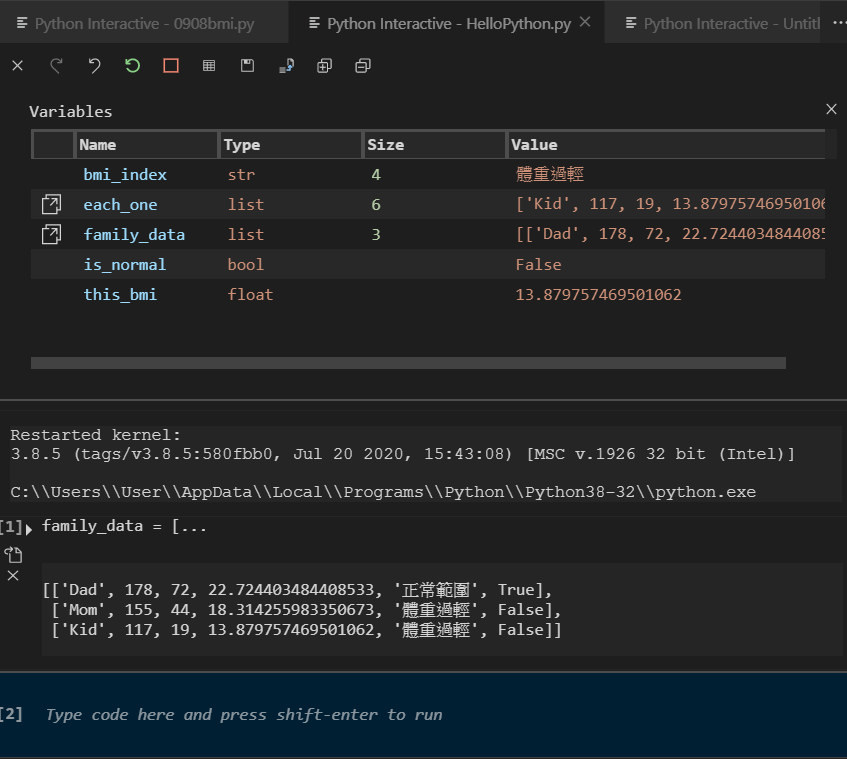Image resolution: width=847 pixels, height=759 pixels.
Task: Open family_data in data viewer
Action: [x=51, y=235]
